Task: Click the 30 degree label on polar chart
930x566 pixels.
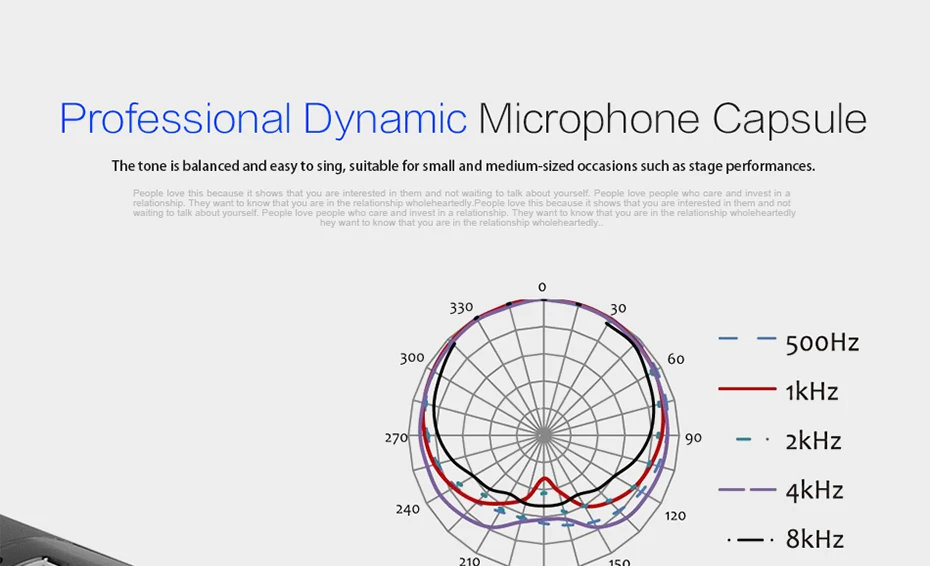Action: [x=618, y=309]
